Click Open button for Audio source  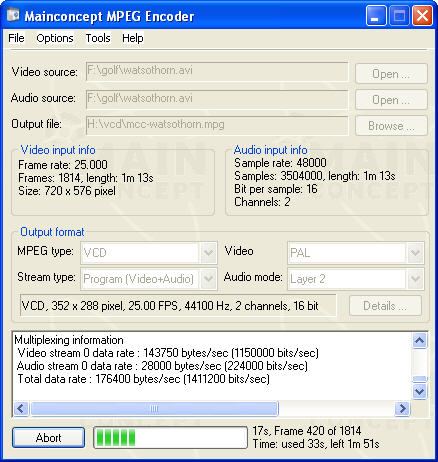point(391,100)
